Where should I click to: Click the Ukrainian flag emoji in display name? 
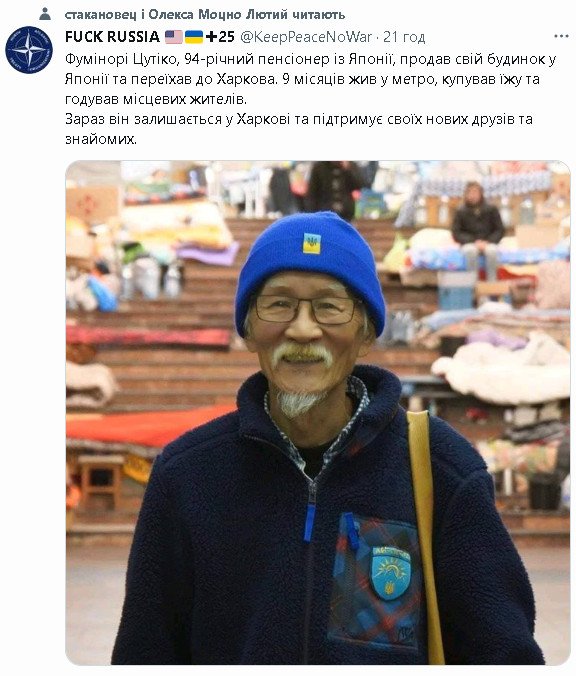click(x=194, y=37)
